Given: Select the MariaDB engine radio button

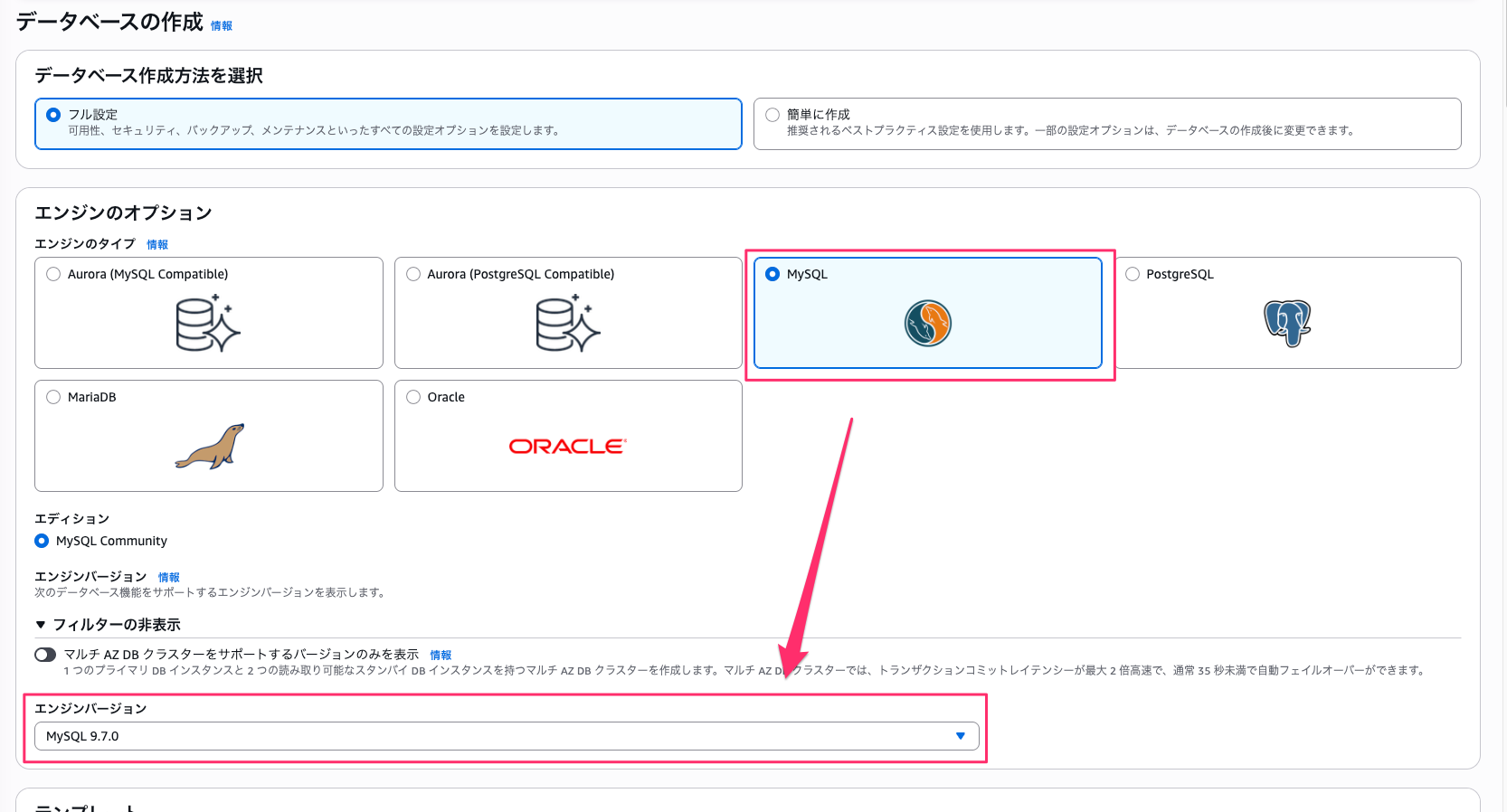Looking at the screenshot, I should point(53,397).
